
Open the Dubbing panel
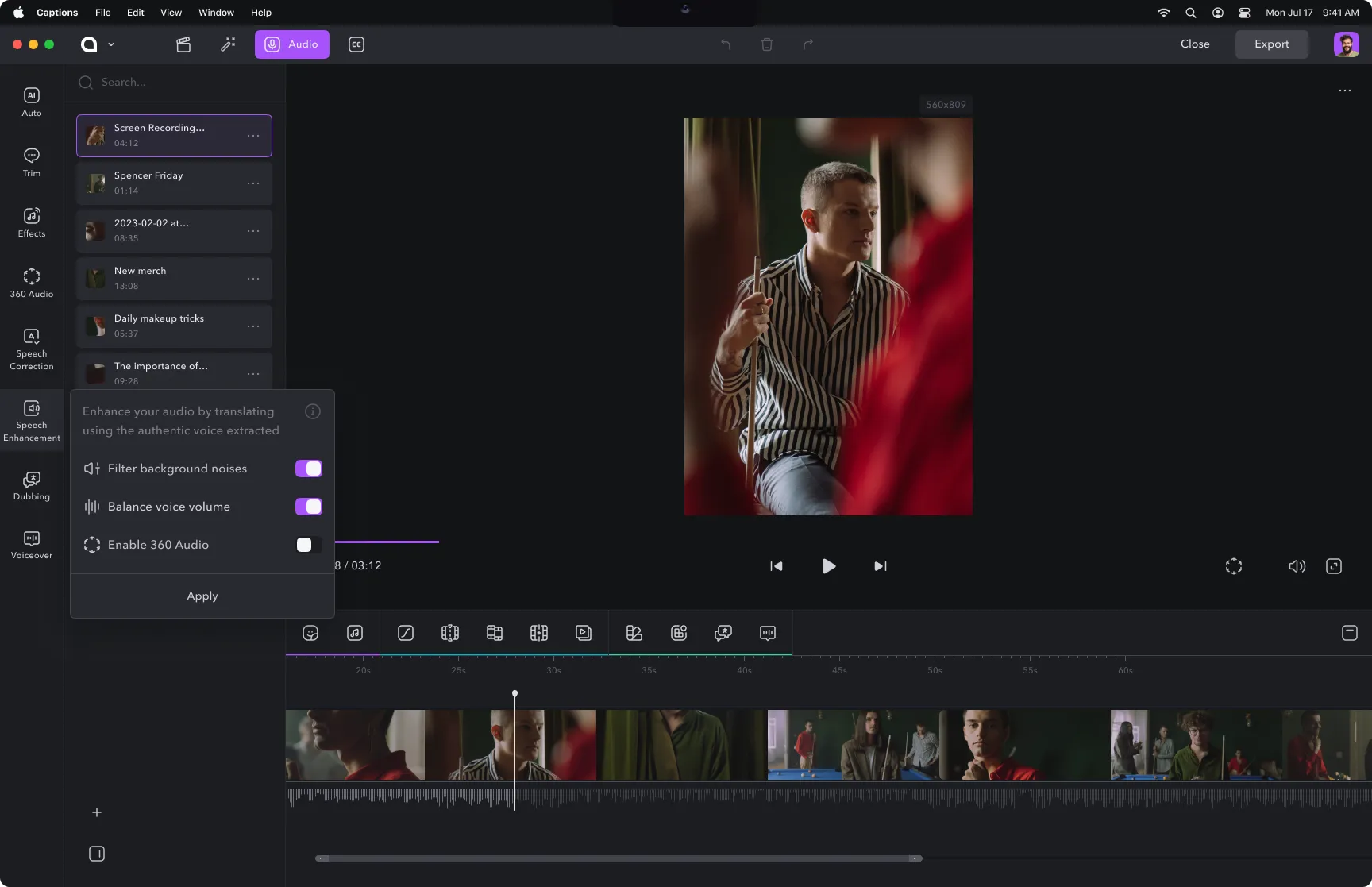[31, 484]
